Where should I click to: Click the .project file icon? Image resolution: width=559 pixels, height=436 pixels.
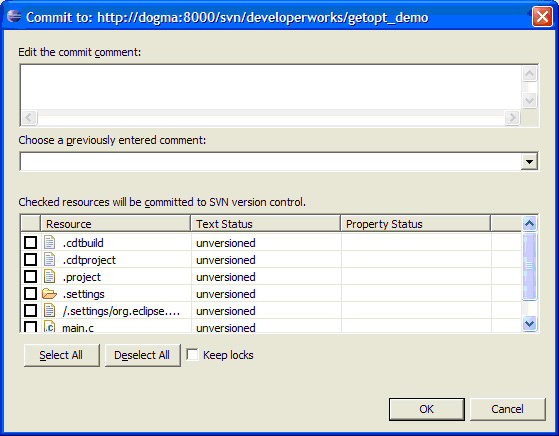(x=50, y=277)
